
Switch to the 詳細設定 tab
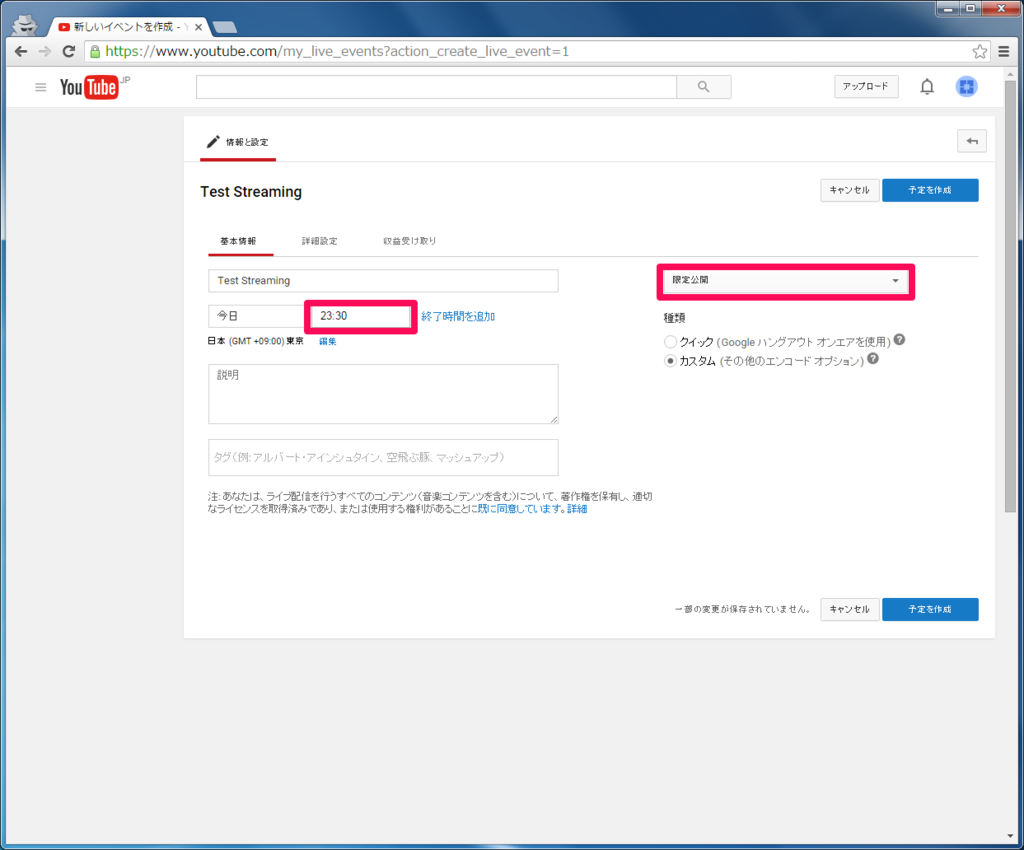pyautogui.click(x=319, y=241)
